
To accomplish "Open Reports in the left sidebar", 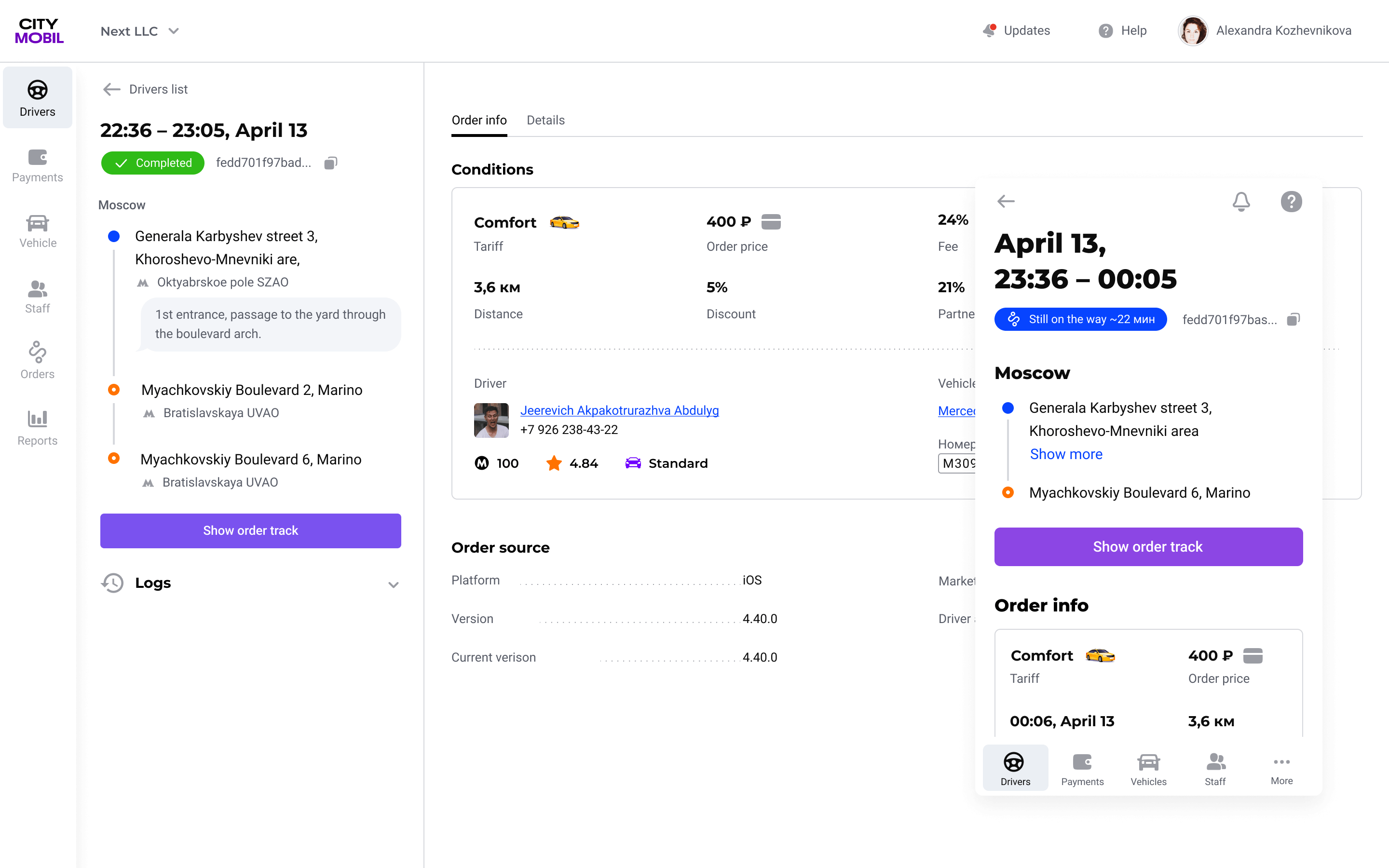I will coord(37,428).
